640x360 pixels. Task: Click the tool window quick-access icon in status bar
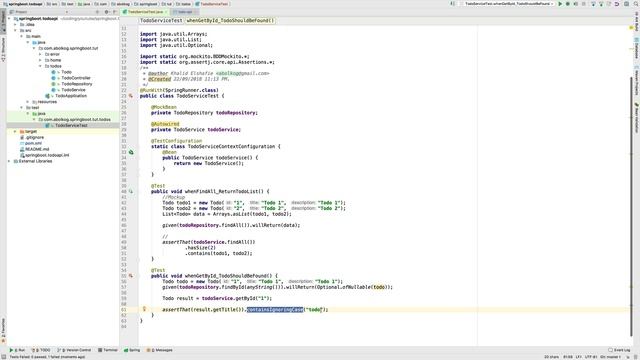3,357
